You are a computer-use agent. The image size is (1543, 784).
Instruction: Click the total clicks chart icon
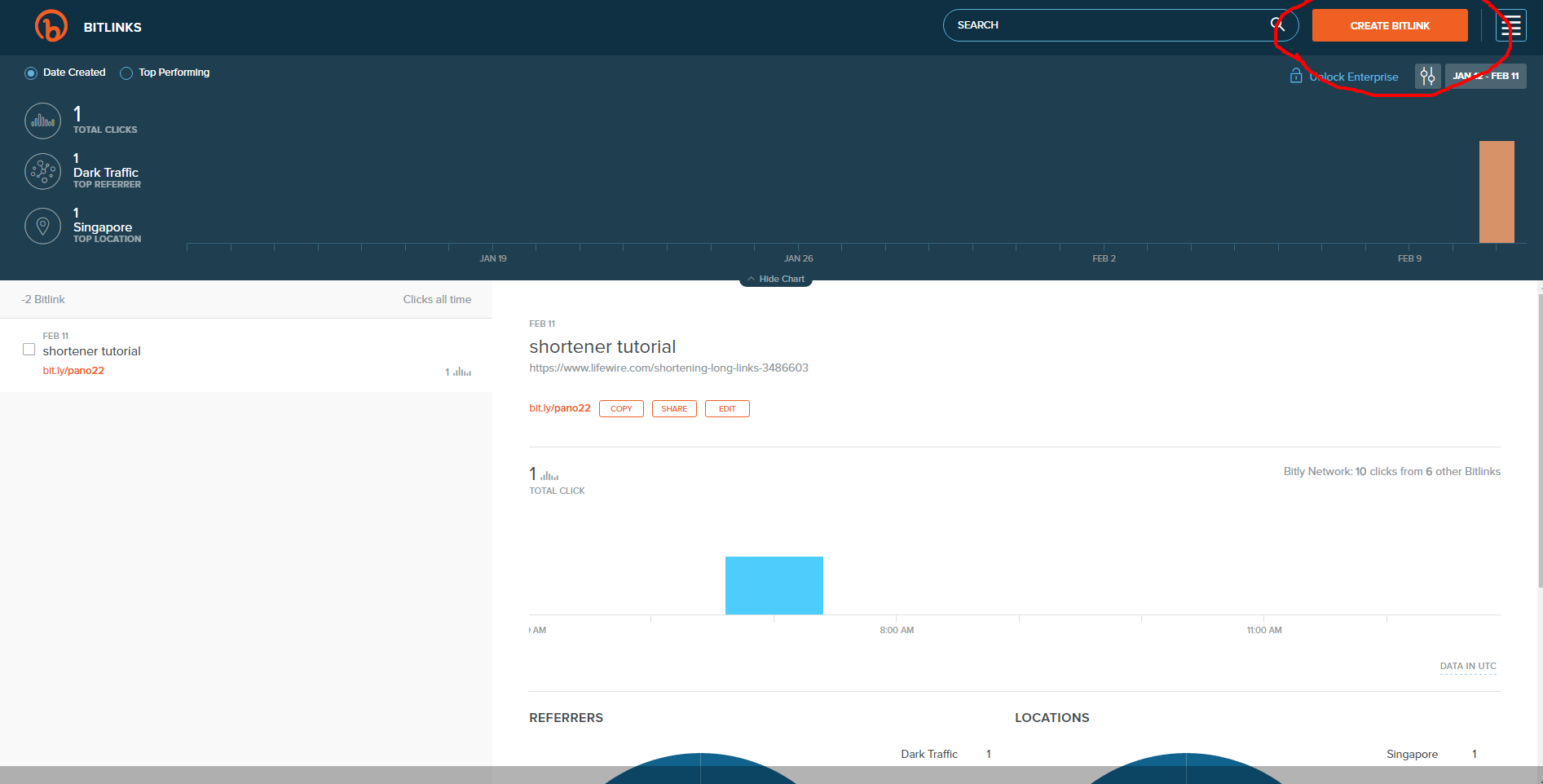(42, 121)
